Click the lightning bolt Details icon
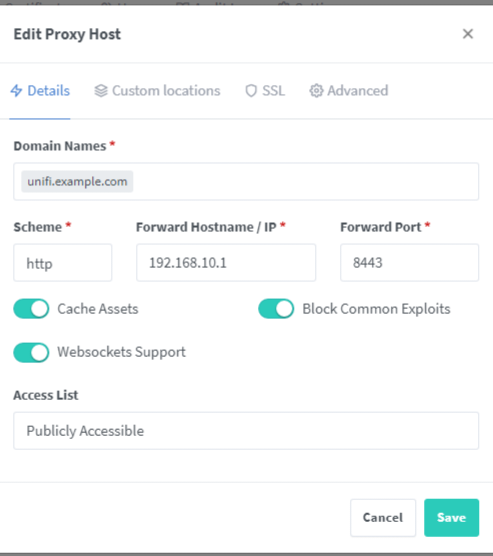This screenshot has height=556, width=493. [16, 91]
